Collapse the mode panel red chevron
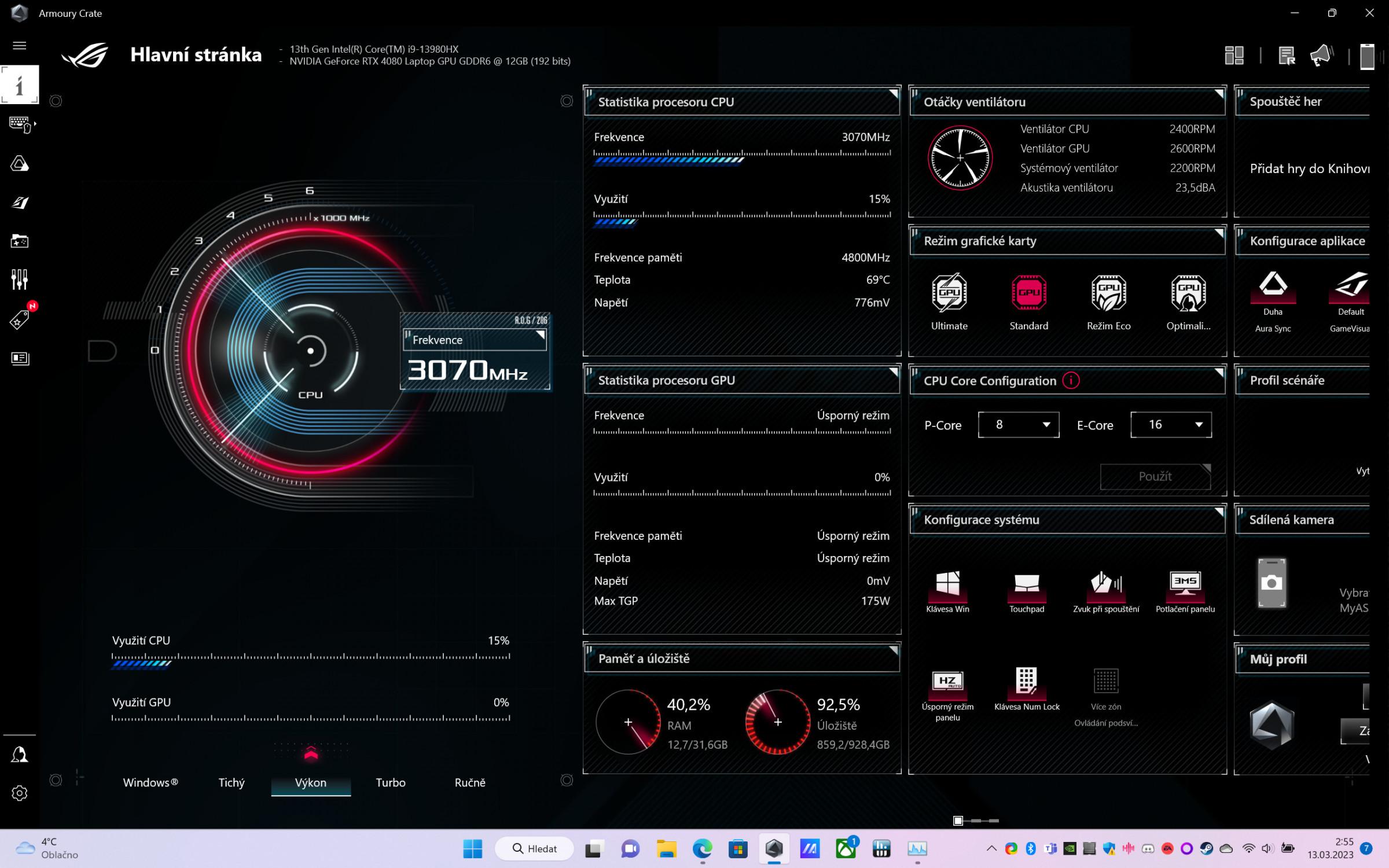1389x868 pixels. (311, 753)
